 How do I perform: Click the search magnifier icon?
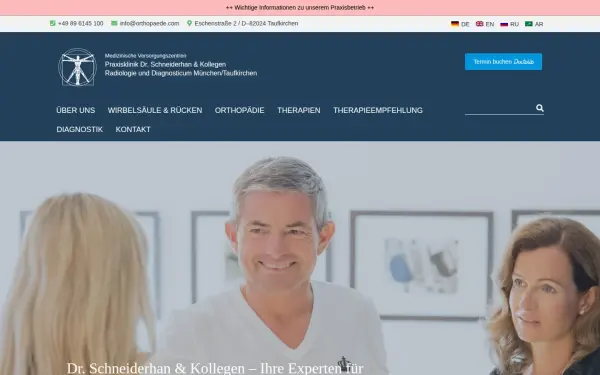[540, 108]
